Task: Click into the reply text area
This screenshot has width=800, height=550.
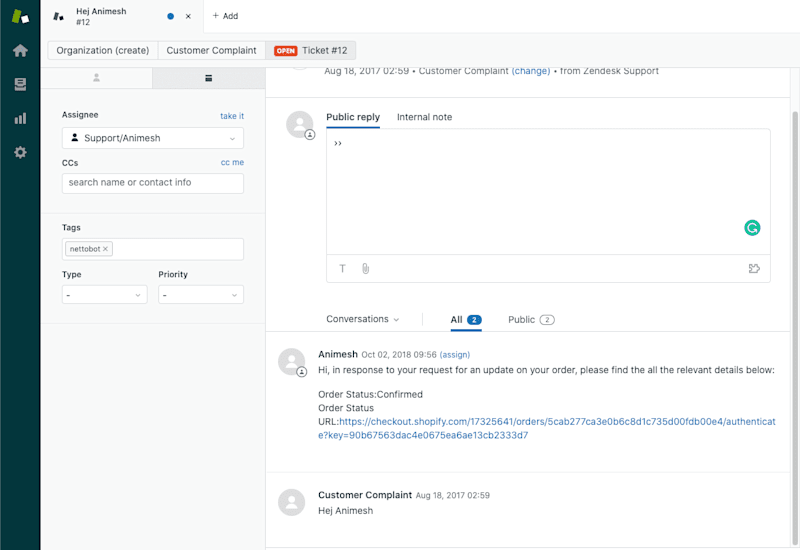Action: point(548,191)
